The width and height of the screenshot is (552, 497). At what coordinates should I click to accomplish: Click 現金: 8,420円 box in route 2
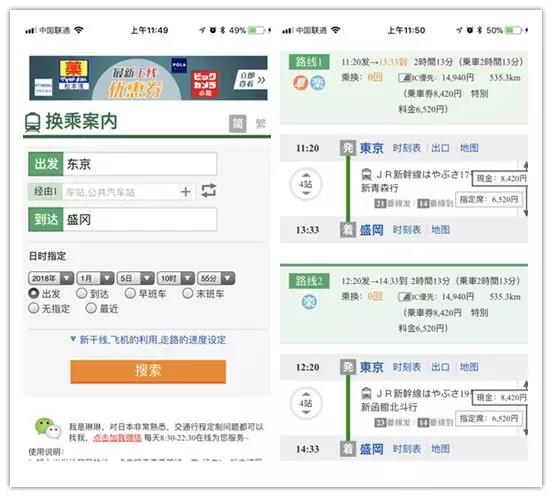500,397
